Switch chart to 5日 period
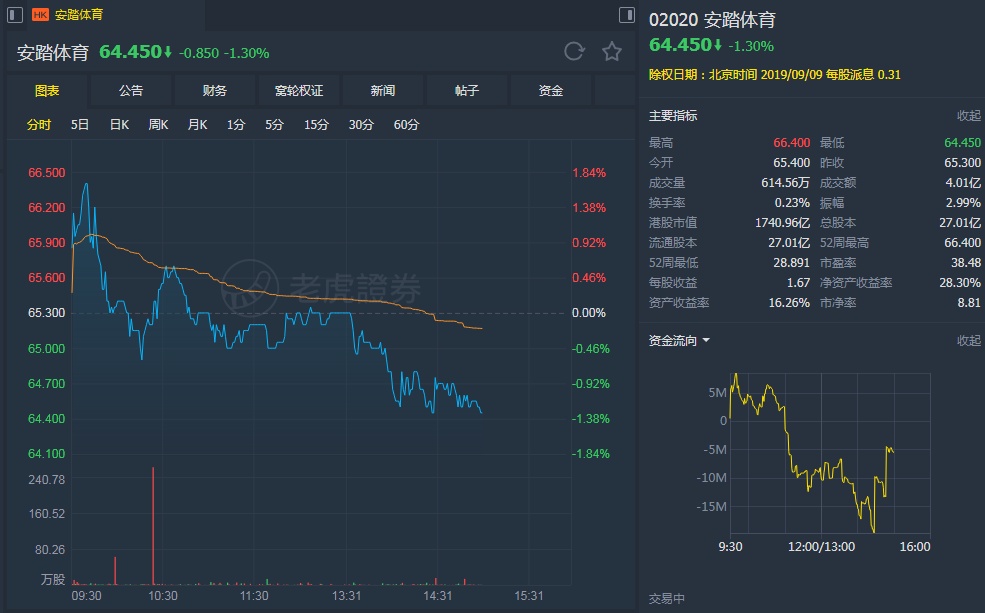Screen dimensions: 985x613 [x=80, y=125]
